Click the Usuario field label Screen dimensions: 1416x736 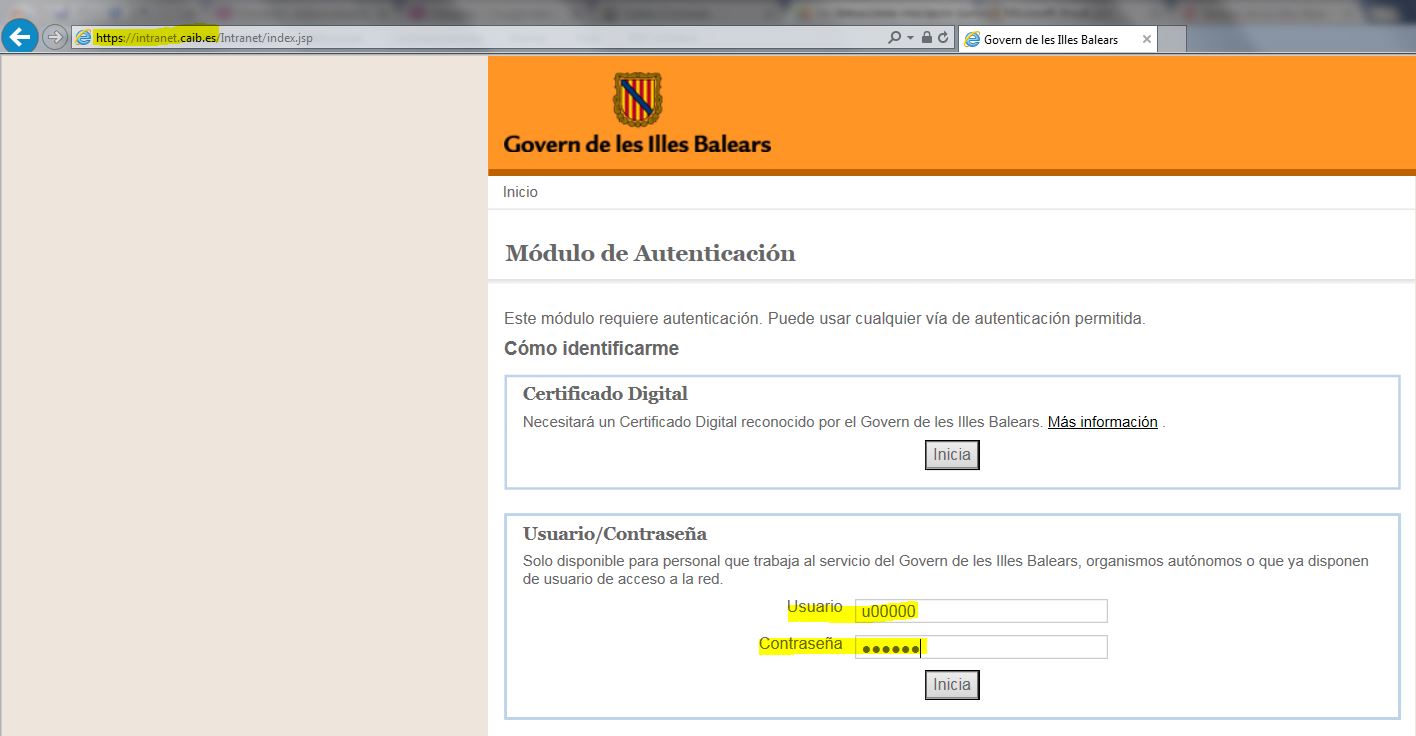[x=815, y=608]
